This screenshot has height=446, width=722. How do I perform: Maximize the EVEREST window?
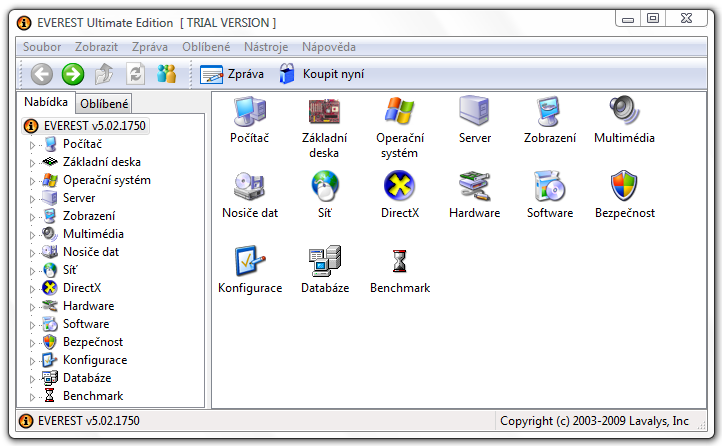(x=653, y=18)
